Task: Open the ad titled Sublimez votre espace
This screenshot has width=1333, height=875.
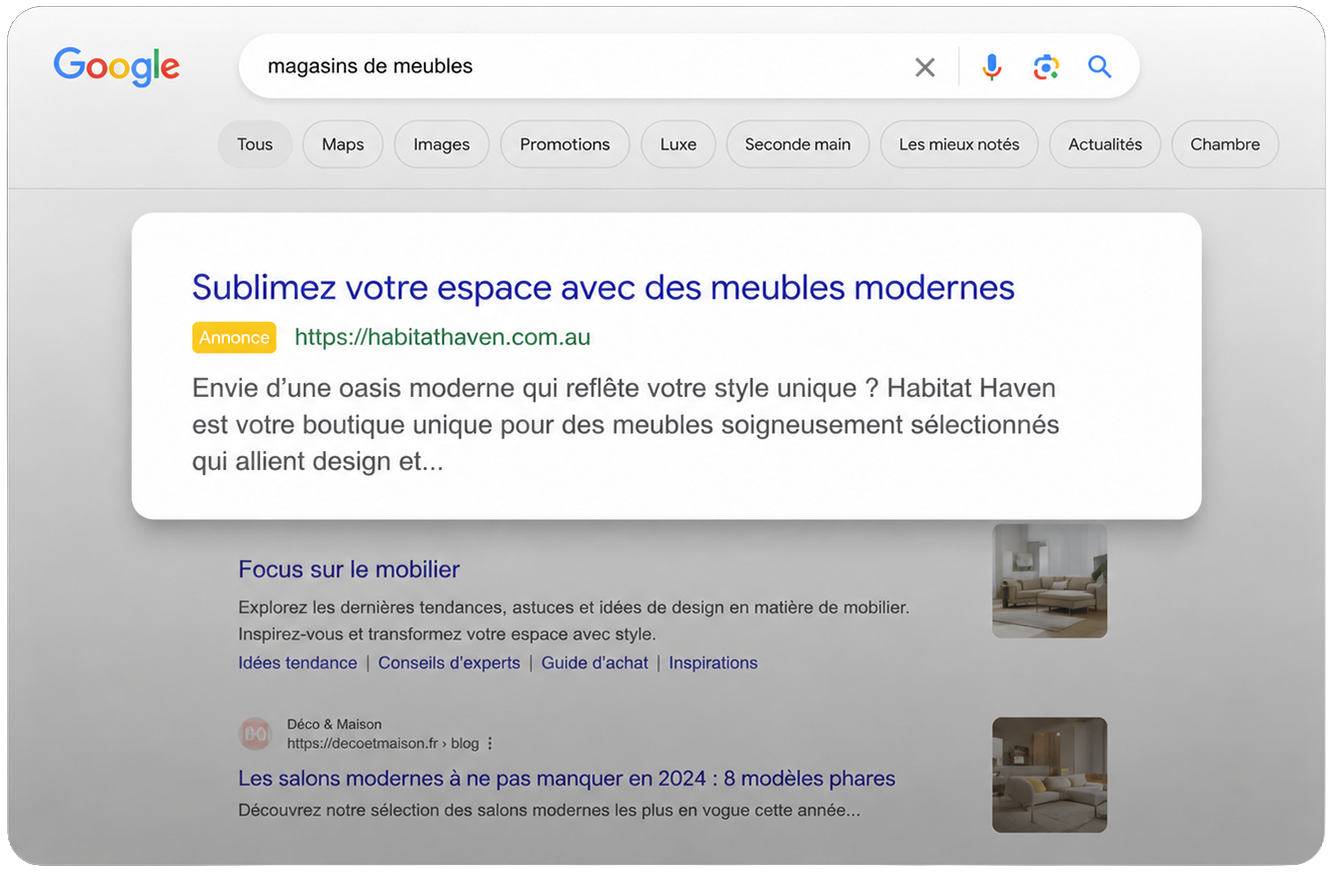Action: click(603, 287)
